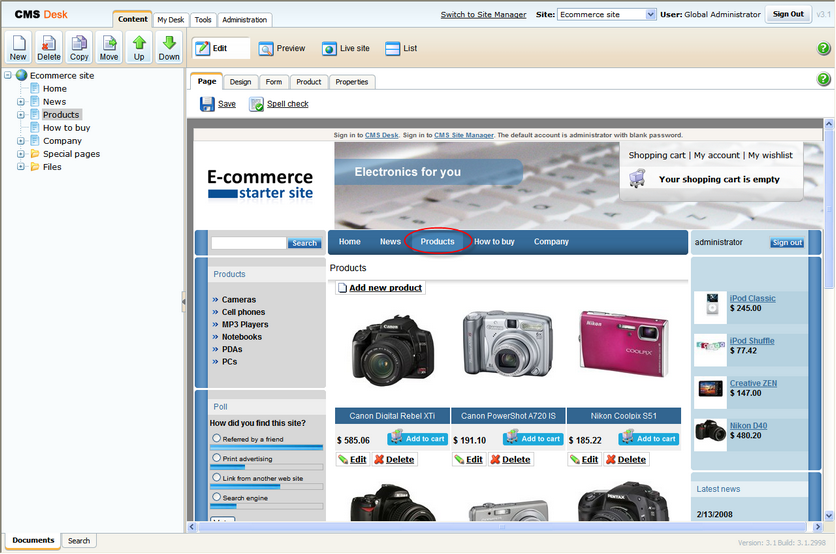Expand the Products tree node

click(21, 115)
